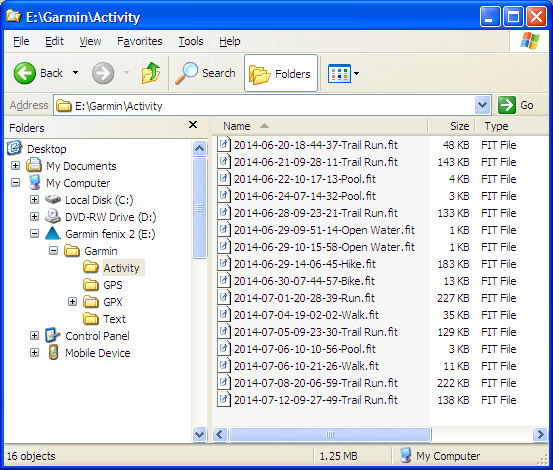Open the Tools menu
553x470 pixels.
pyautogui.click(x=191, y=41)
